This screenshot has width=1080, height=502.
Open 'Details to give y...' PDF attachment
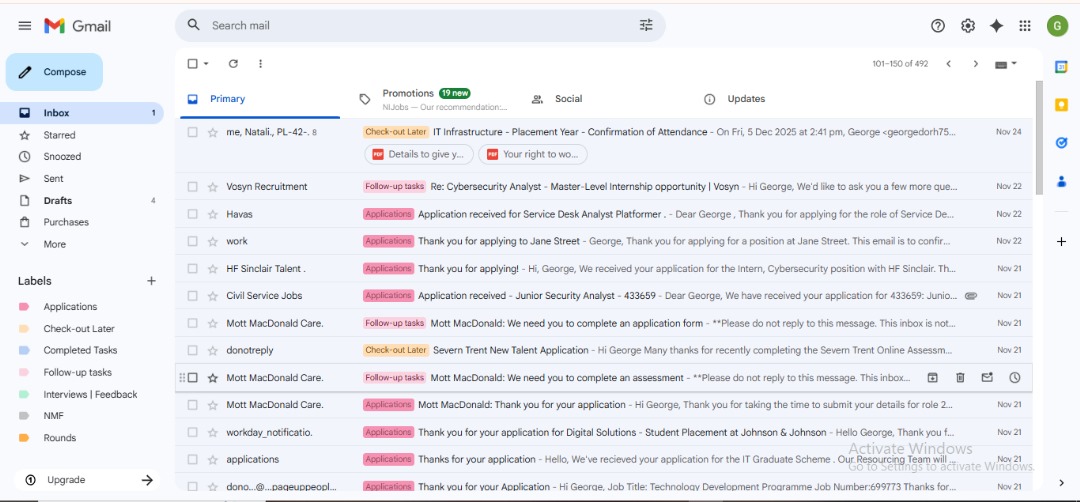[x=419, y=154]
